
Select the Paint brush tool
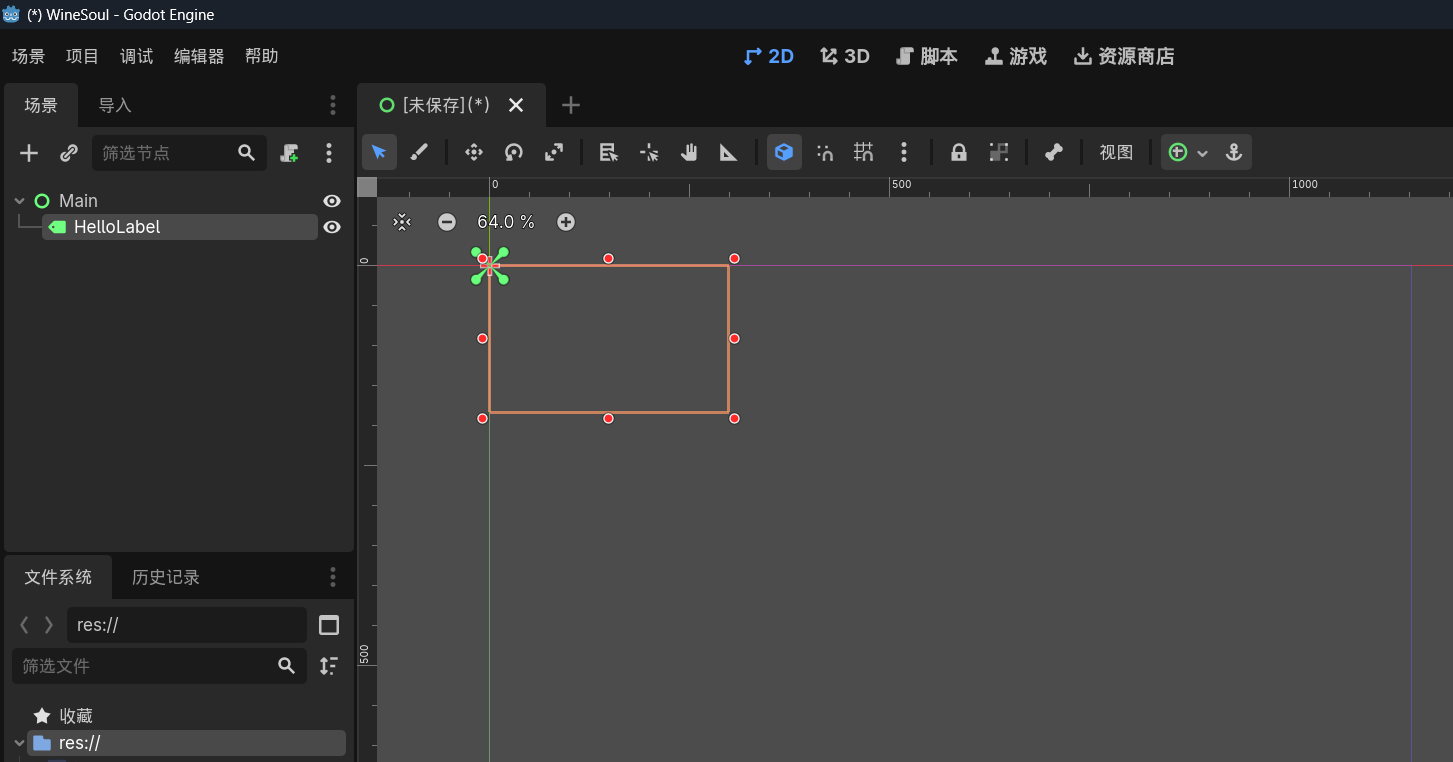pyautogui.click(x=419, y=152)
